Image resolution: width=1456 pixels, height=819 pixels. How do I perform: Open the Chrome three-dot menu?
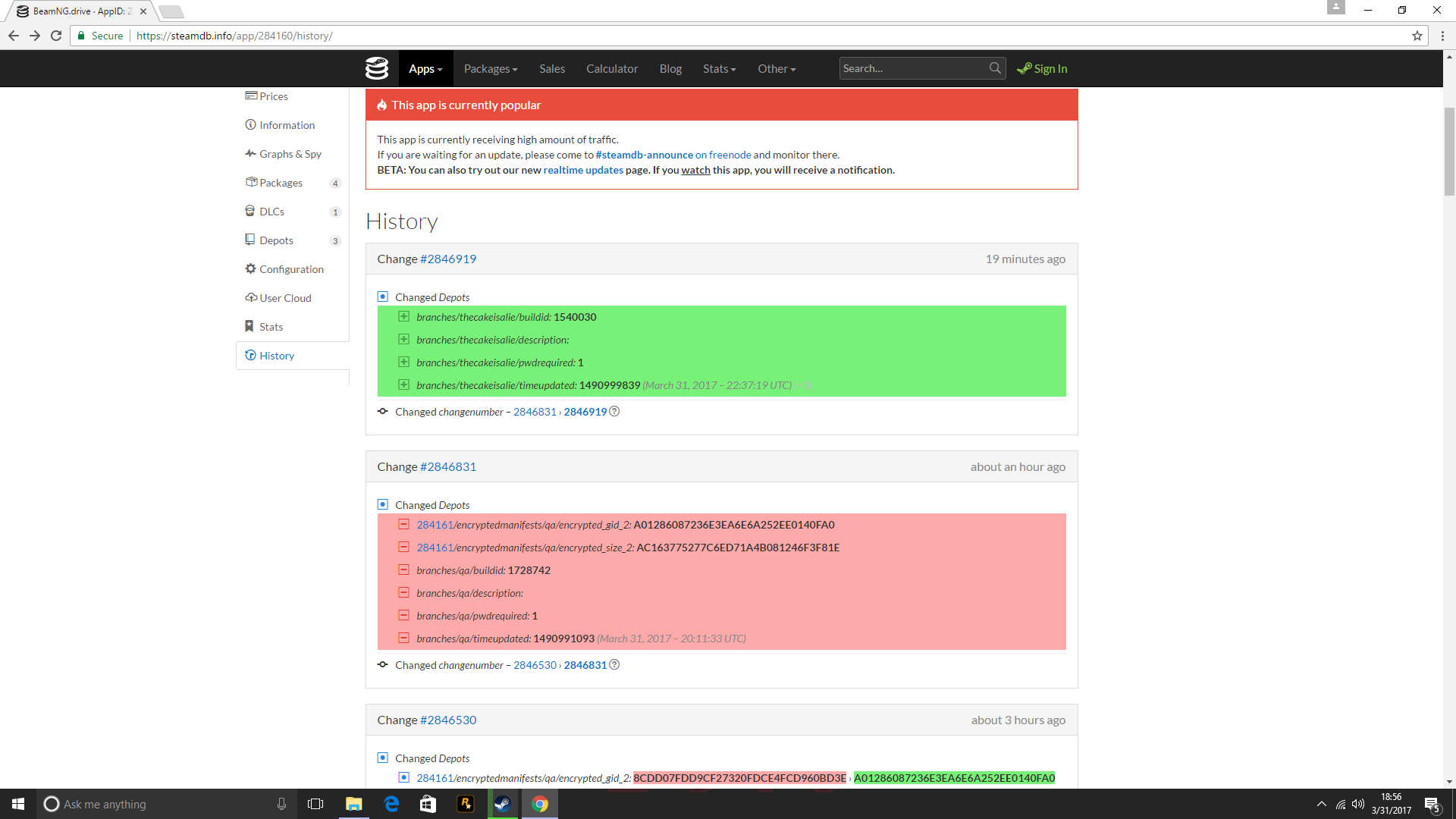[1442, 36]
